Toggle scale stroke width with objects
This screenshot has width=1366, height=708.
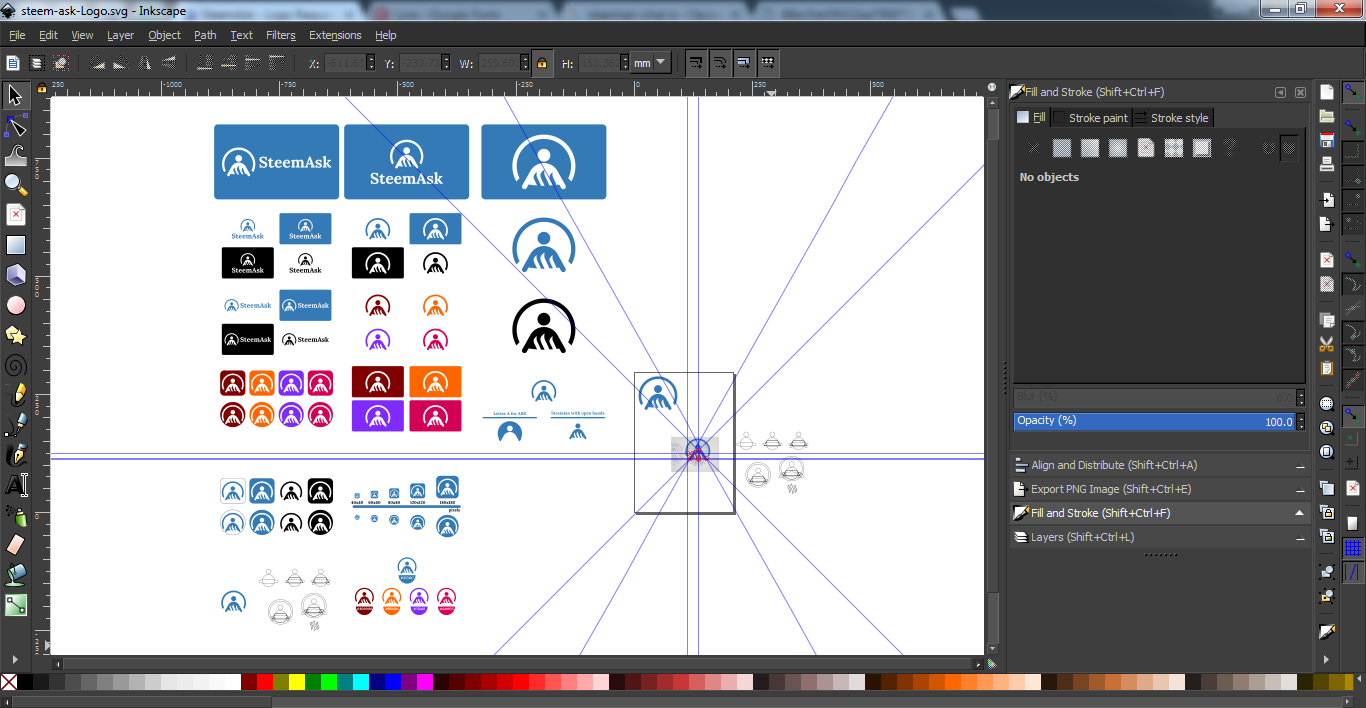click(x=695, y=63)
